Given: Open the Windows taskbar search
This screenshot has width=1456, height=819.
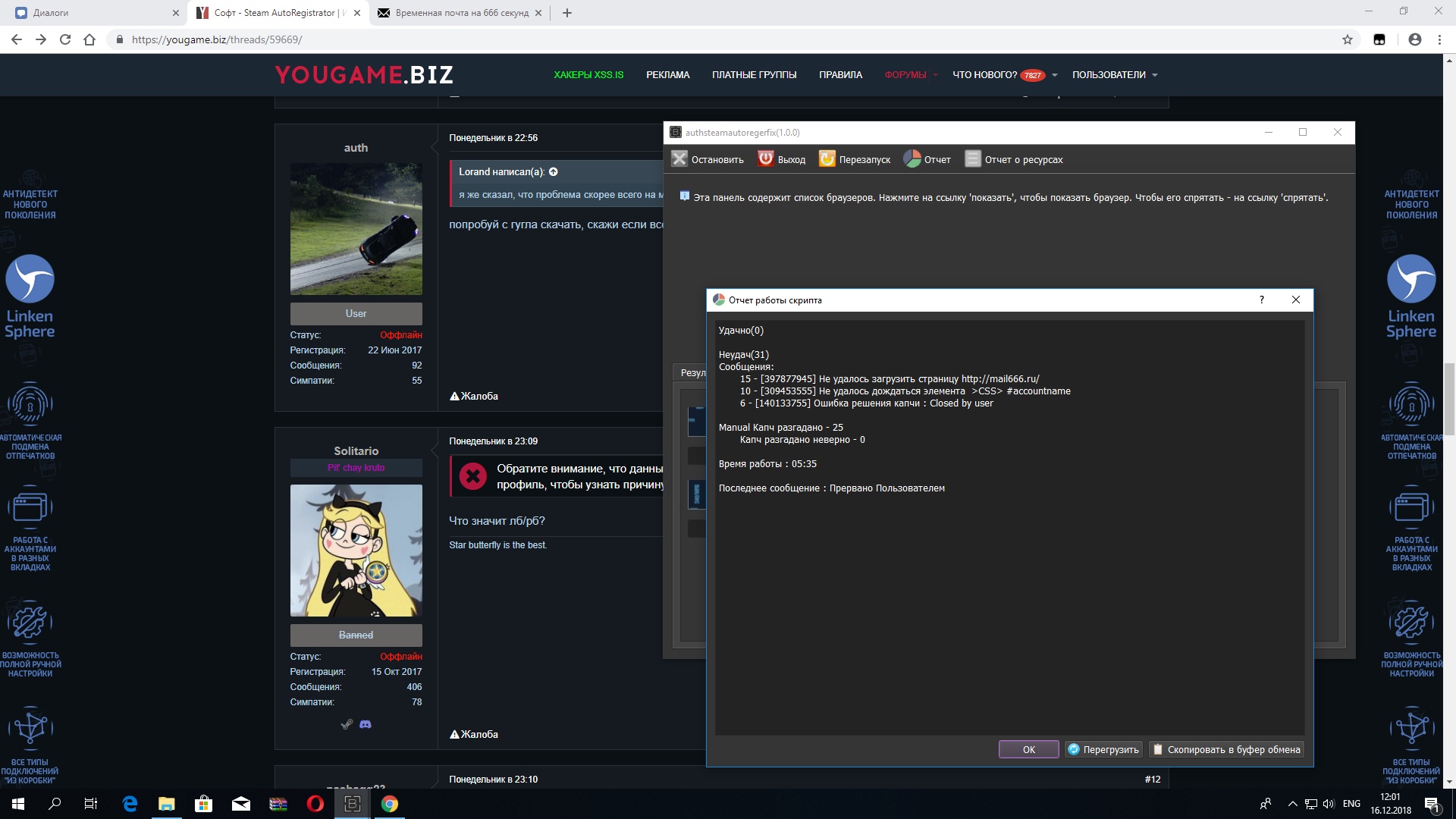Looking at the screenshot, I should pos(55,804).
